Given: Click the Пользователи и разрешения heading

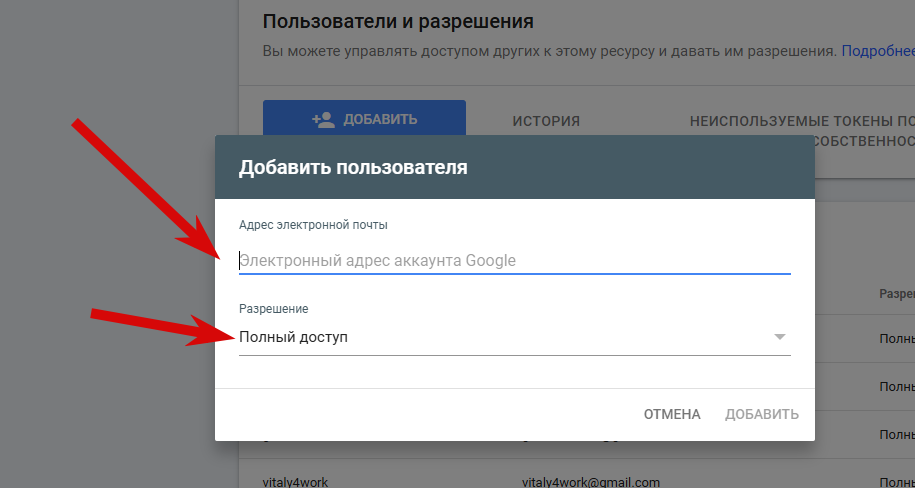Looking at the screenshot, I should [x=398, y=22].
